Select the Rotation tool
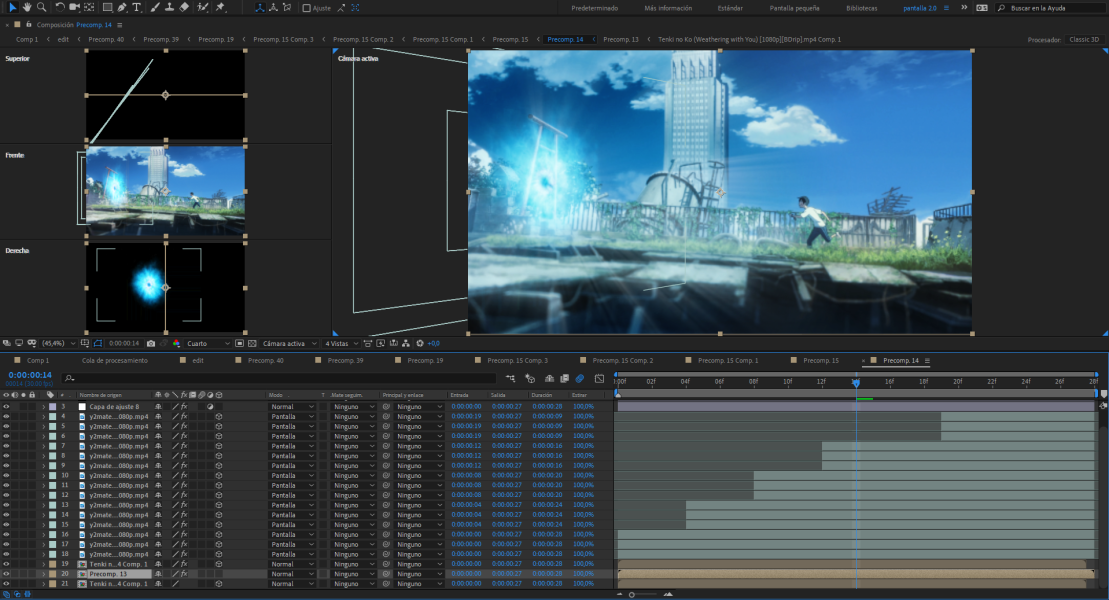This screenshot has height=600, width=1109. [59, 7]
